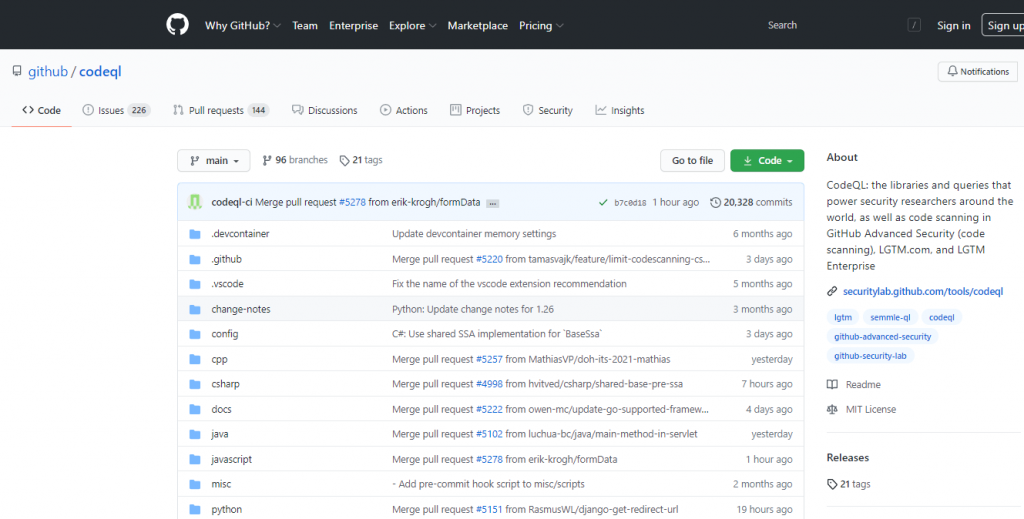Open the codeql-ci author link
1024x519 pixels.
point(232,202)
